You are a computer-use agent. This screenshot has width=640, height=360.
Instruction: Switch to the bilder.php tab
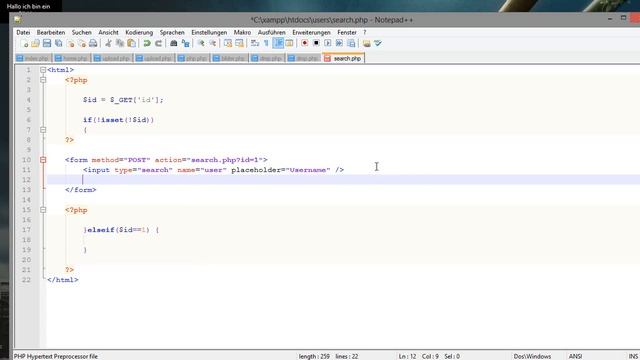(229, 58)
